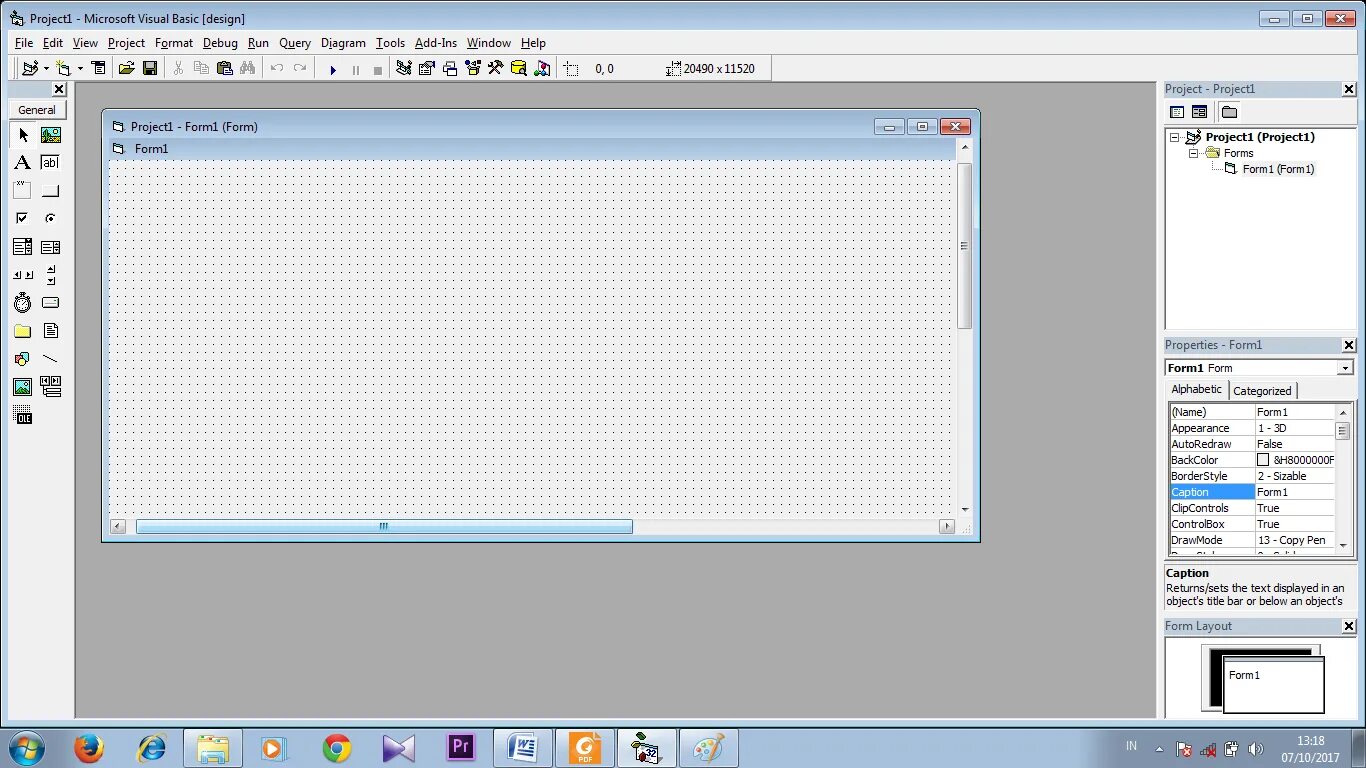1366x768 pixels.
Task: Click the BackColor color swatch
Action: coord(1263,460)
